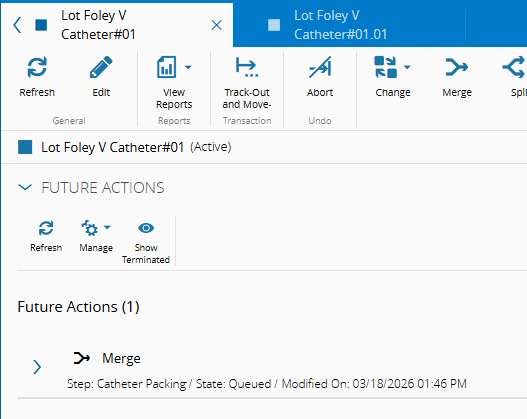Start the Track-Out and Move transaction
This screenshot has width=527, height=419.
point(247,67)
